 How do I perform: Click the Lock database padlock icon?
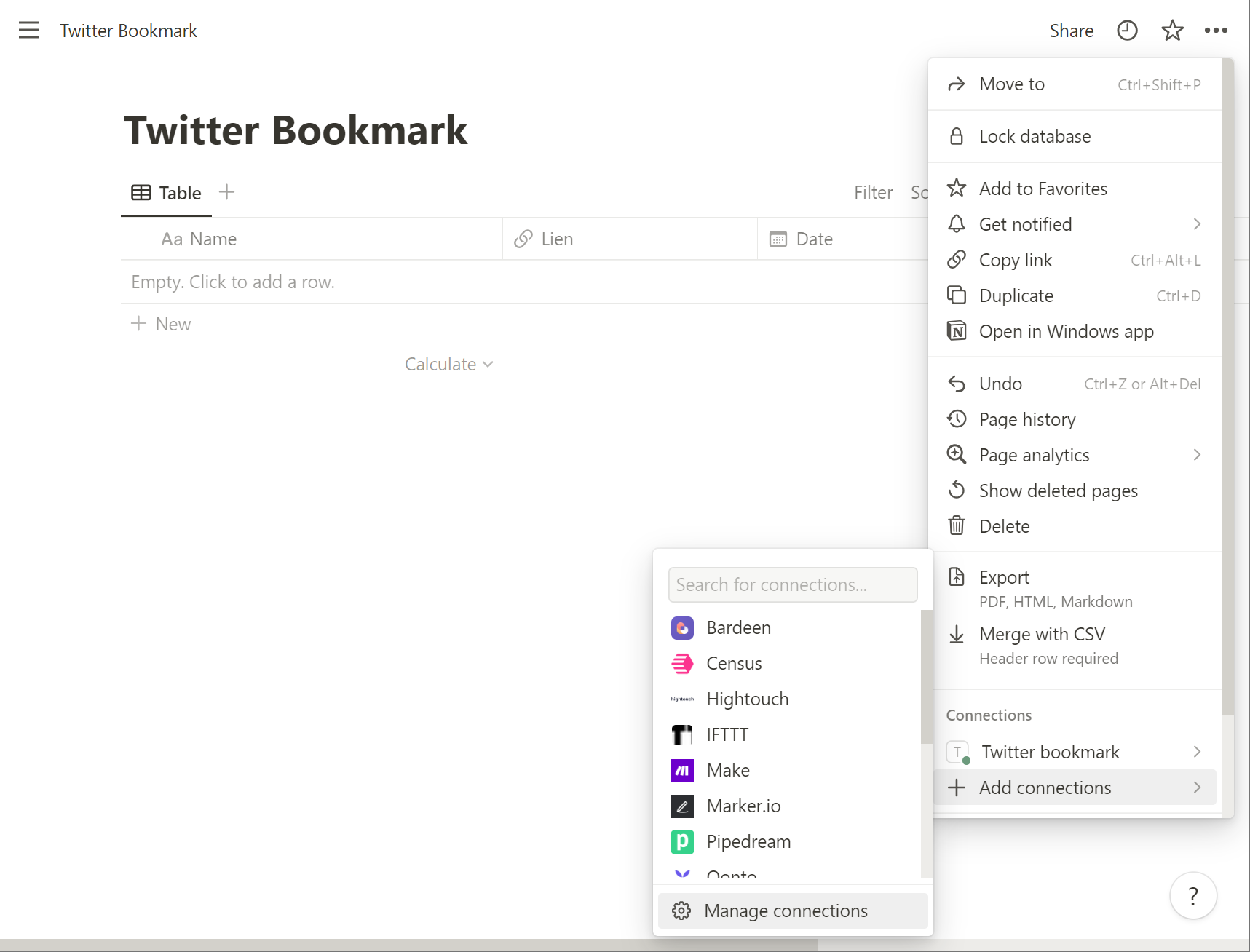coord(957,136)
